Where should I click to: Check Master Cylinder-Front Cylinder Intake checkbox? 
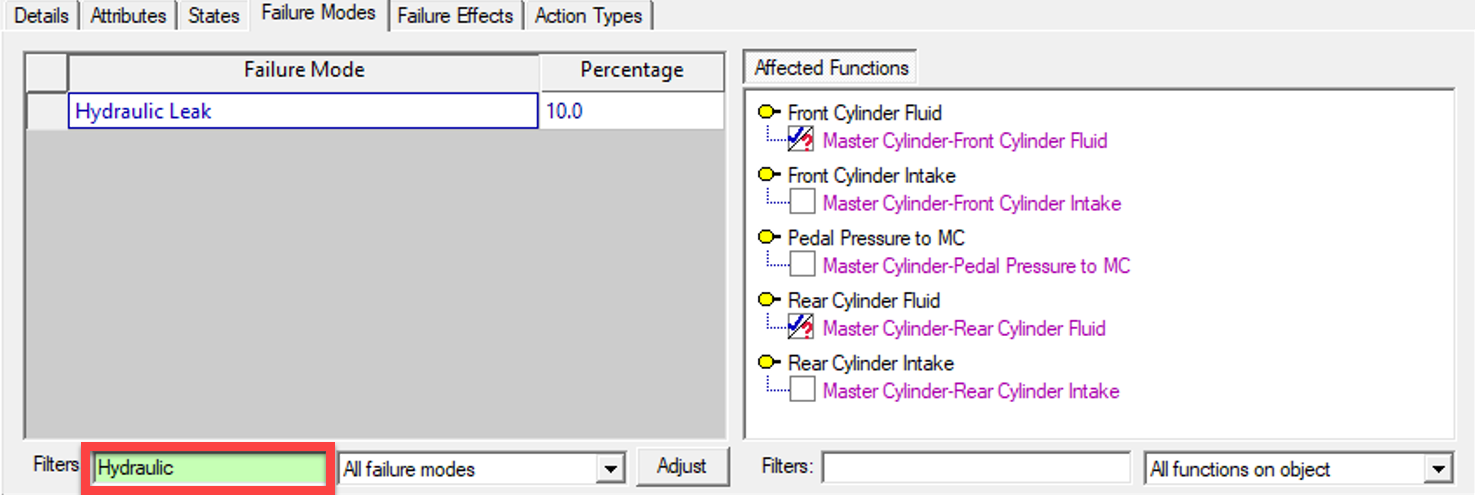[802, 203]
